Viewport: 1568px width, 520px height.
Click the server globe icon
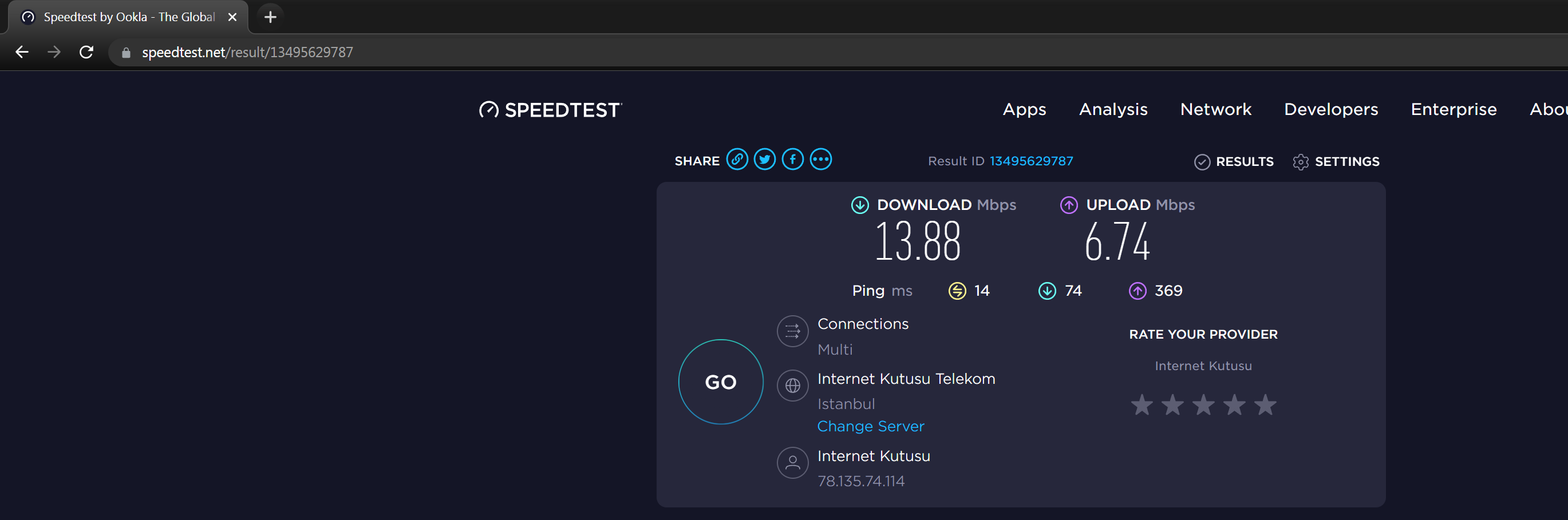point(792,386)
